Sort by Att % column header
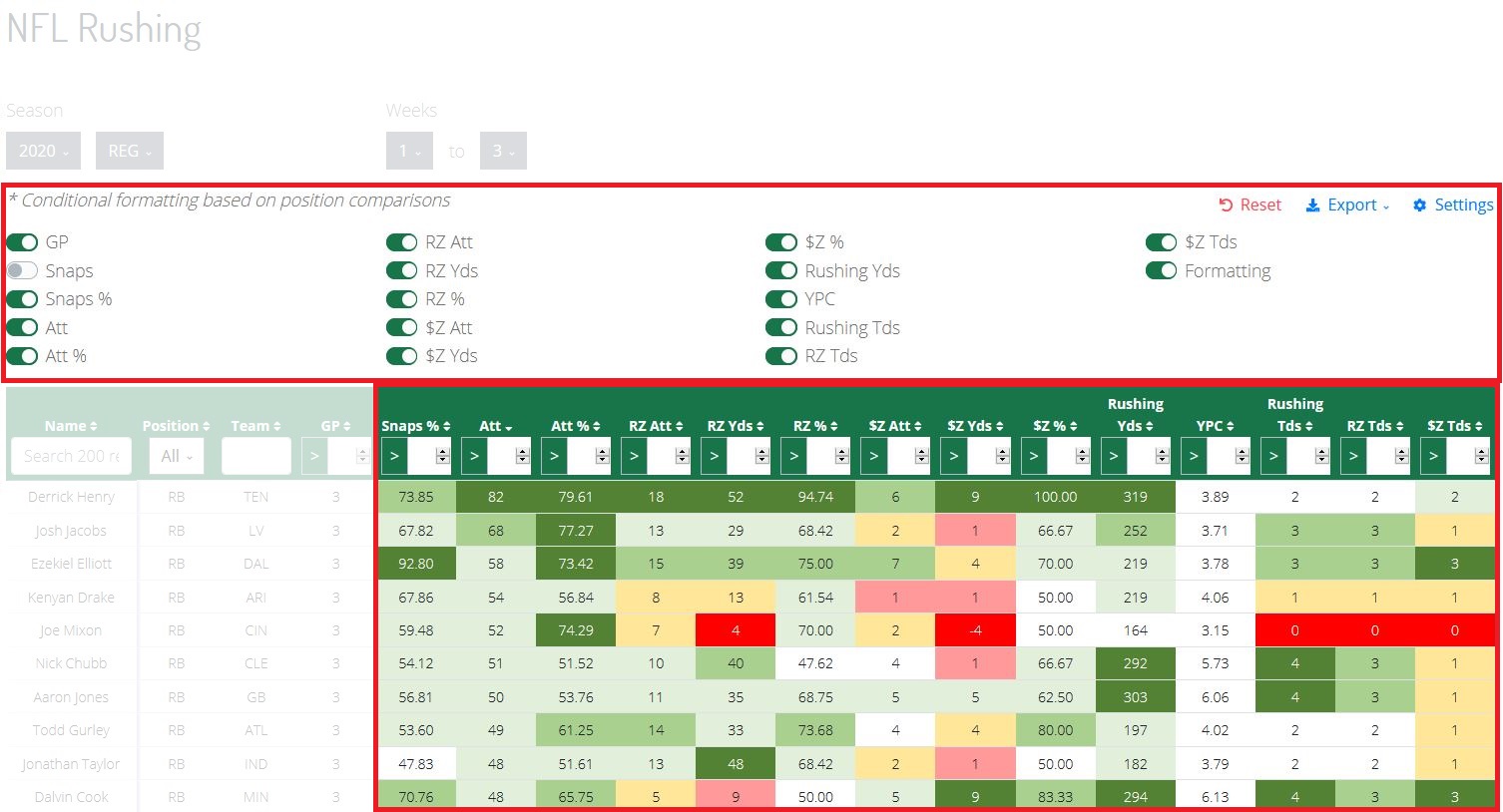 point(576,426)
